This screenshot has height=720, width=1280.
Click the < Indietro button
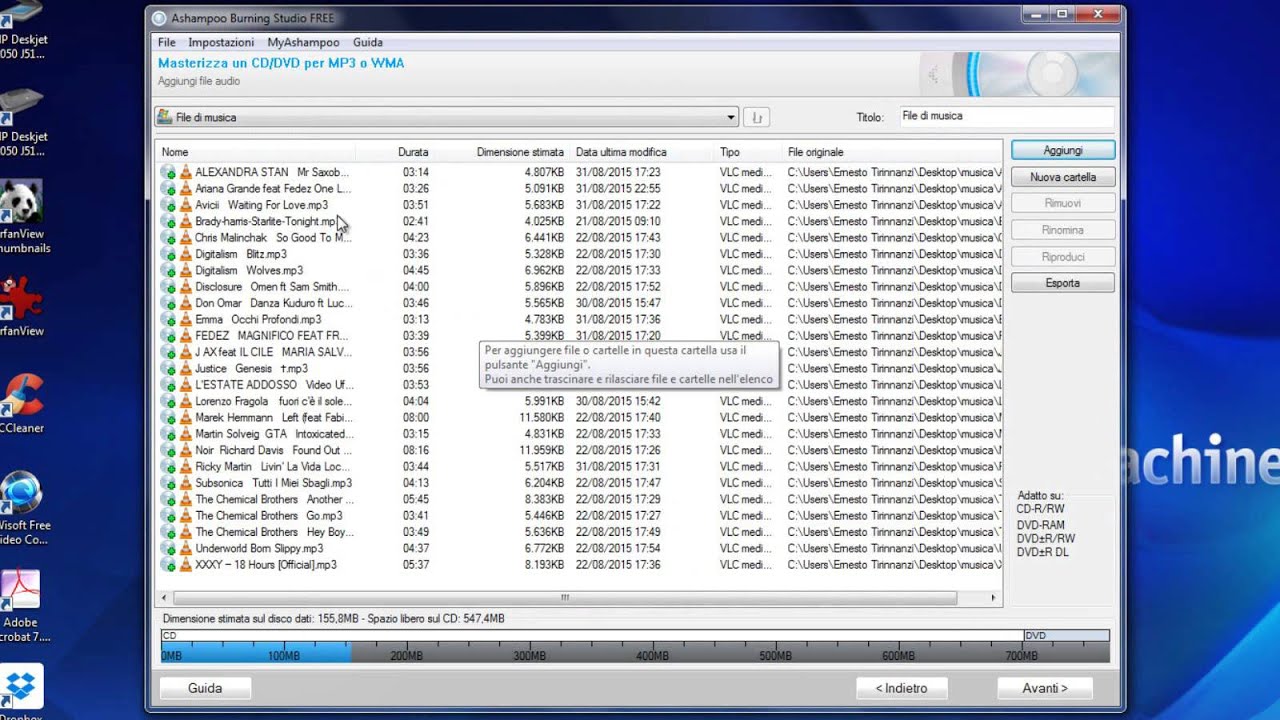(x=902, y=688)
